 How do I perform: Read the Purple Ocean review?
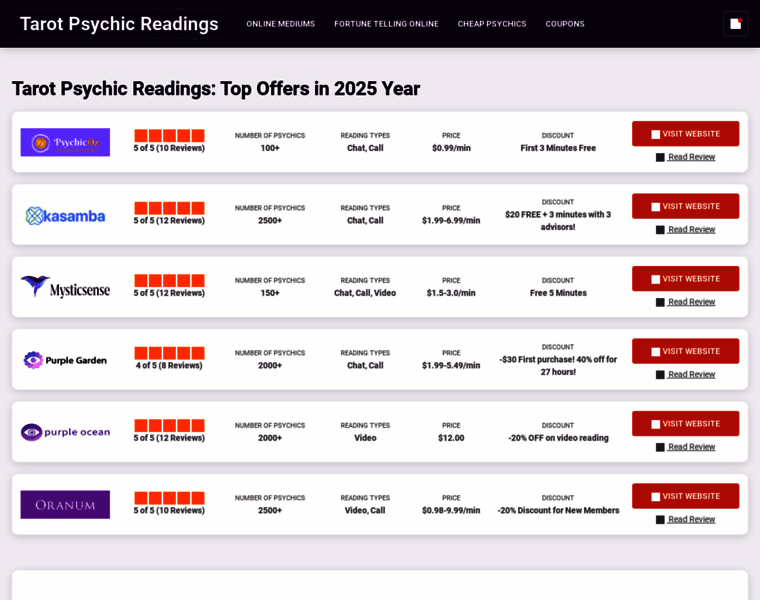(x=685, y=447)
